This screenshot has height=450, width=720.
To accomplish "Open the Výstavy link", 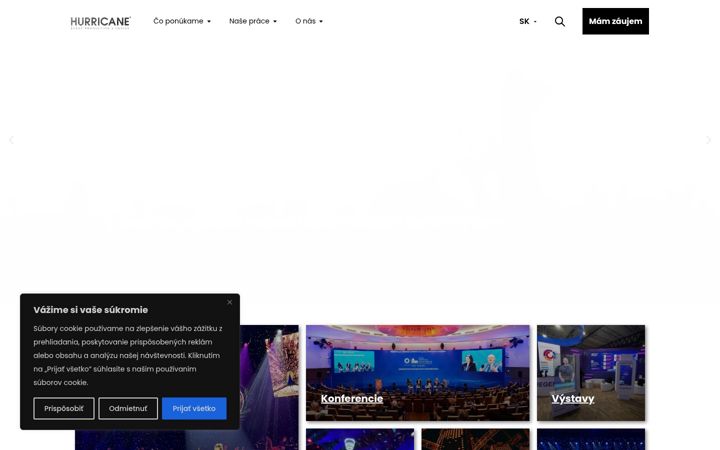I will click(x=573, y=399).
